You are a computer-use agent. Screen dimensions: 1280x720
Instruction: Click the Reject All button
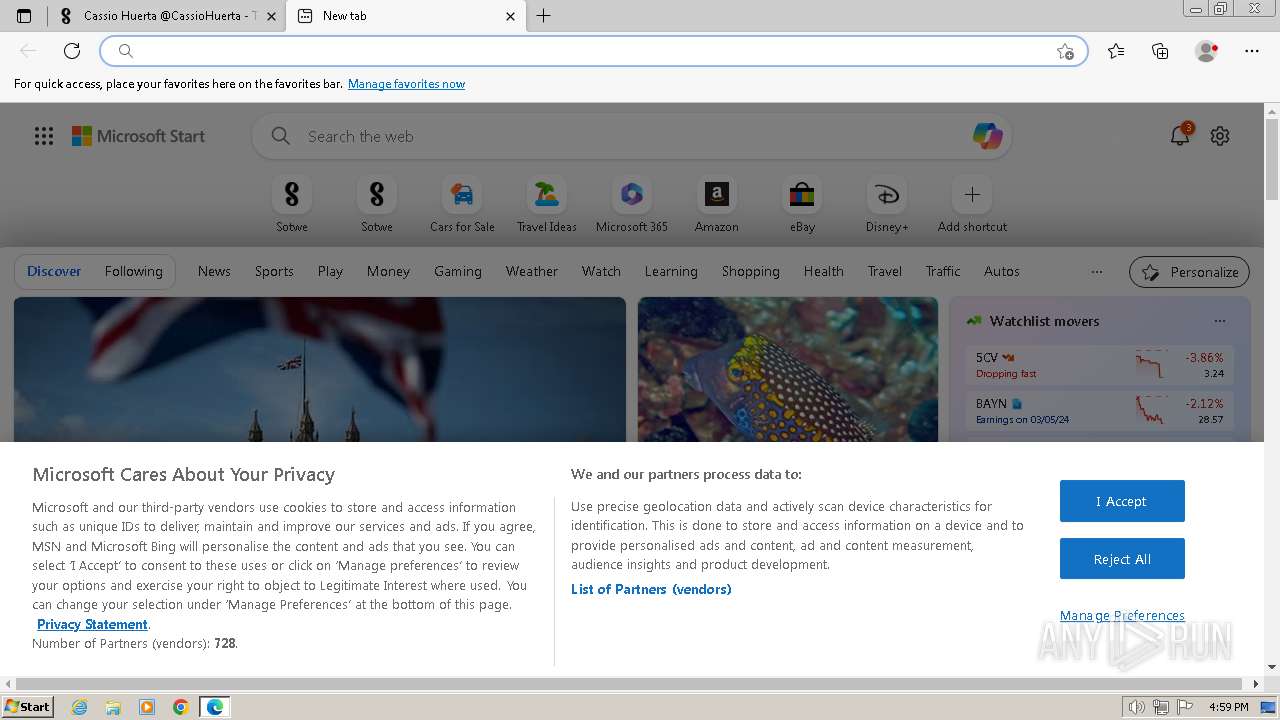(x=1122, y=559)
